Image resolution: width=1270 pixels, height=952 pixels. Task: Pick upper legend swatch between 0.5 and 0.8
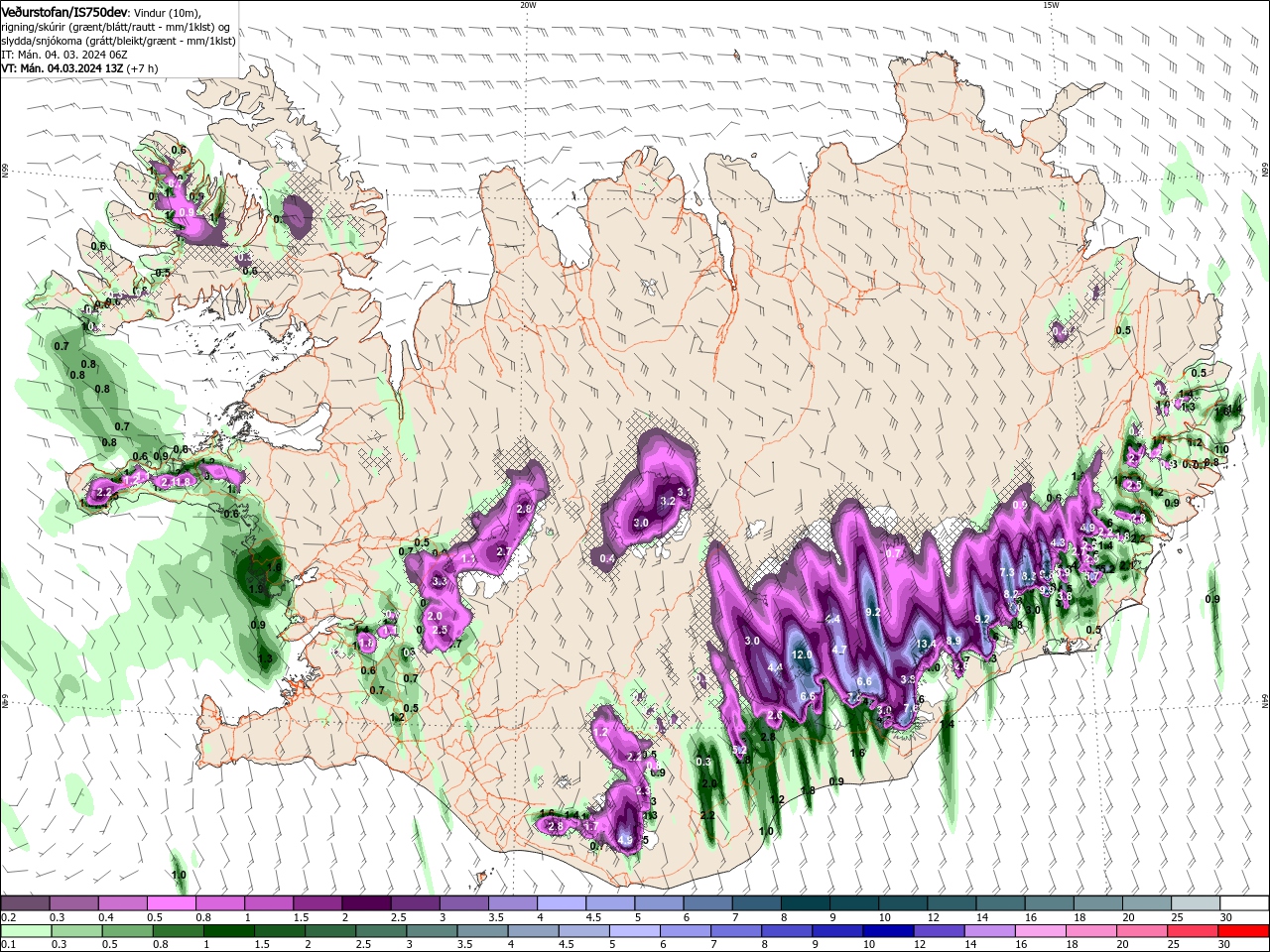[171, 902]
